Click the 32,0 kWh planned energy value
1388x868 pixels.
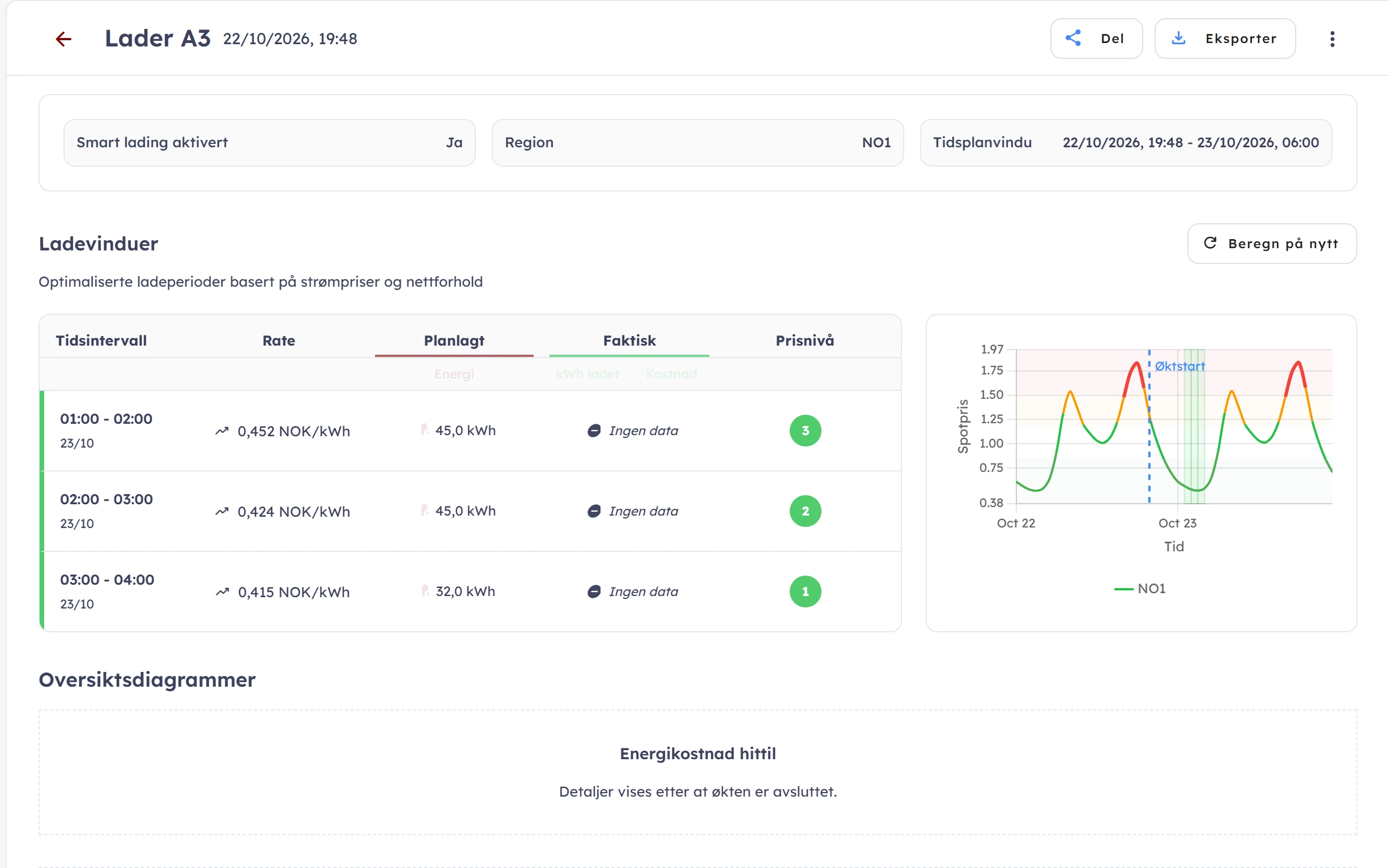[465, 592]
